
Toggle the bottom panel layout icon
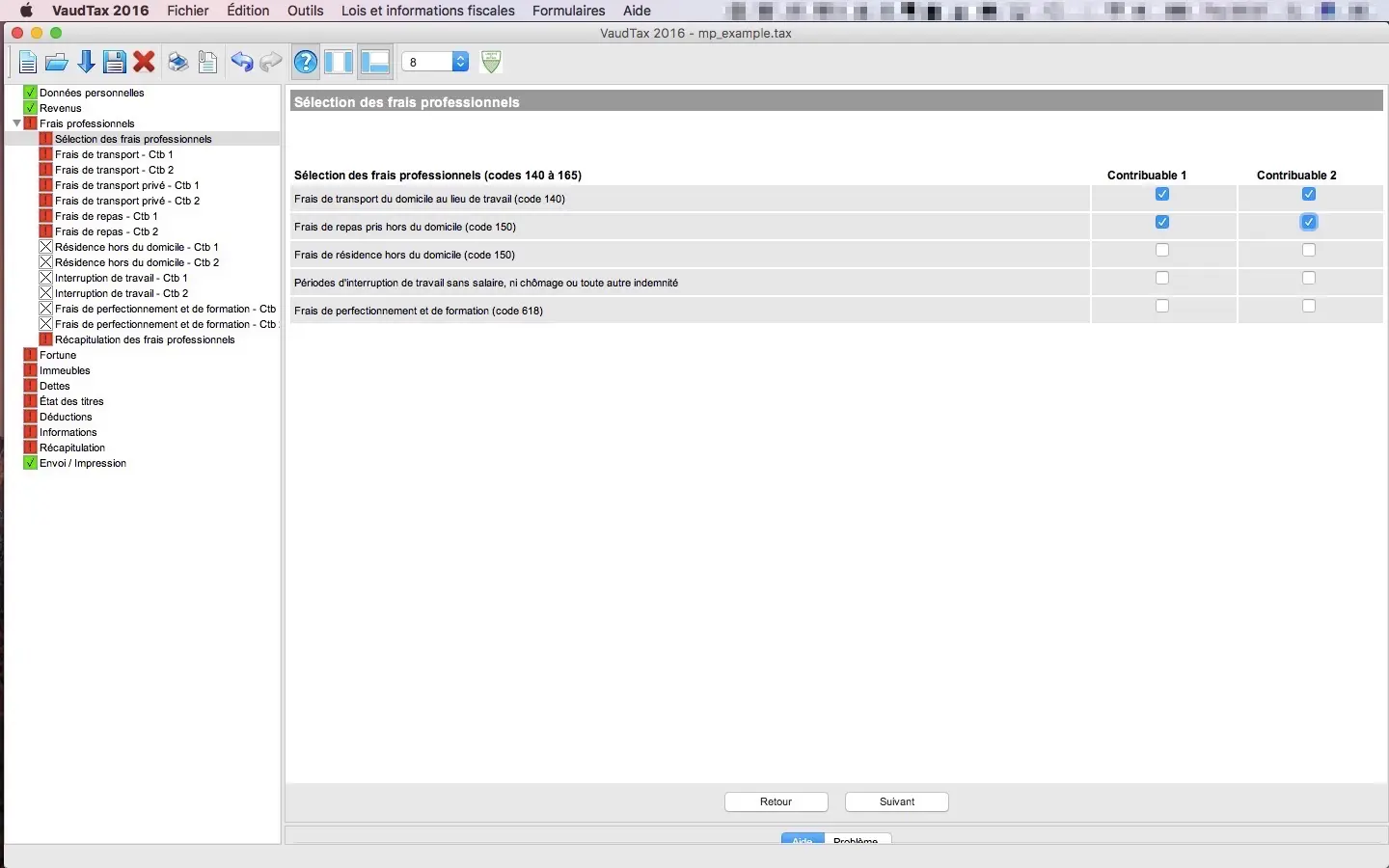[375, 62]
